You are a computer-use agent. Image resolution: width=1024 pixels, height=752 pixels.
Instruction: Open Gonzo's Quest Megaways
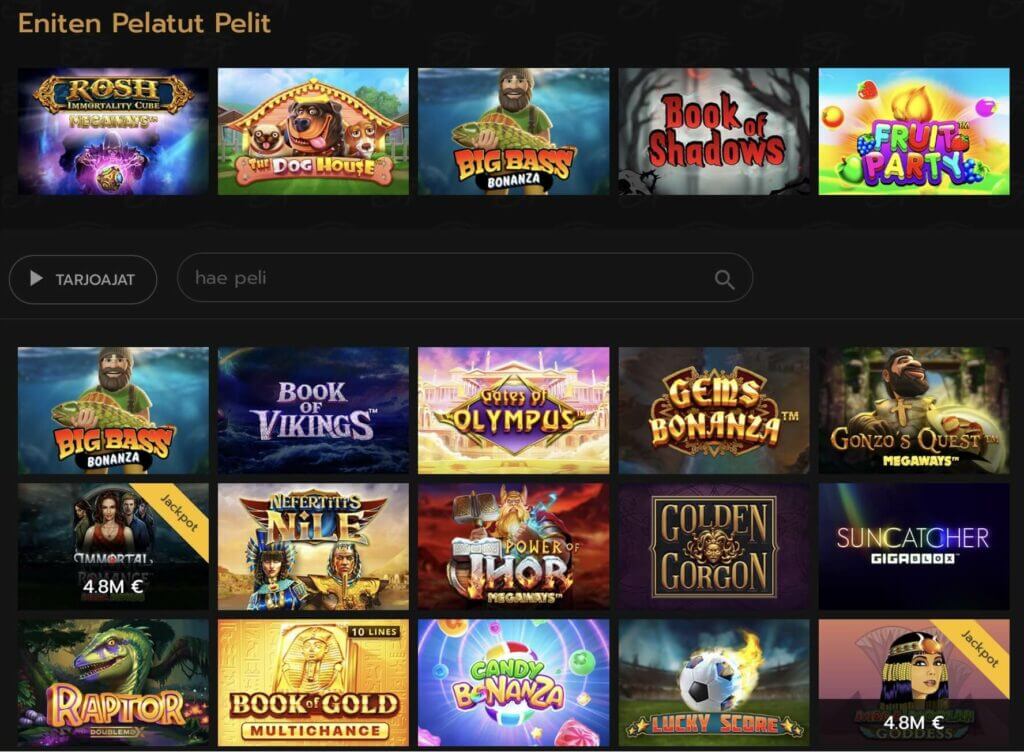pyautogui.click(x=914, y=410)
